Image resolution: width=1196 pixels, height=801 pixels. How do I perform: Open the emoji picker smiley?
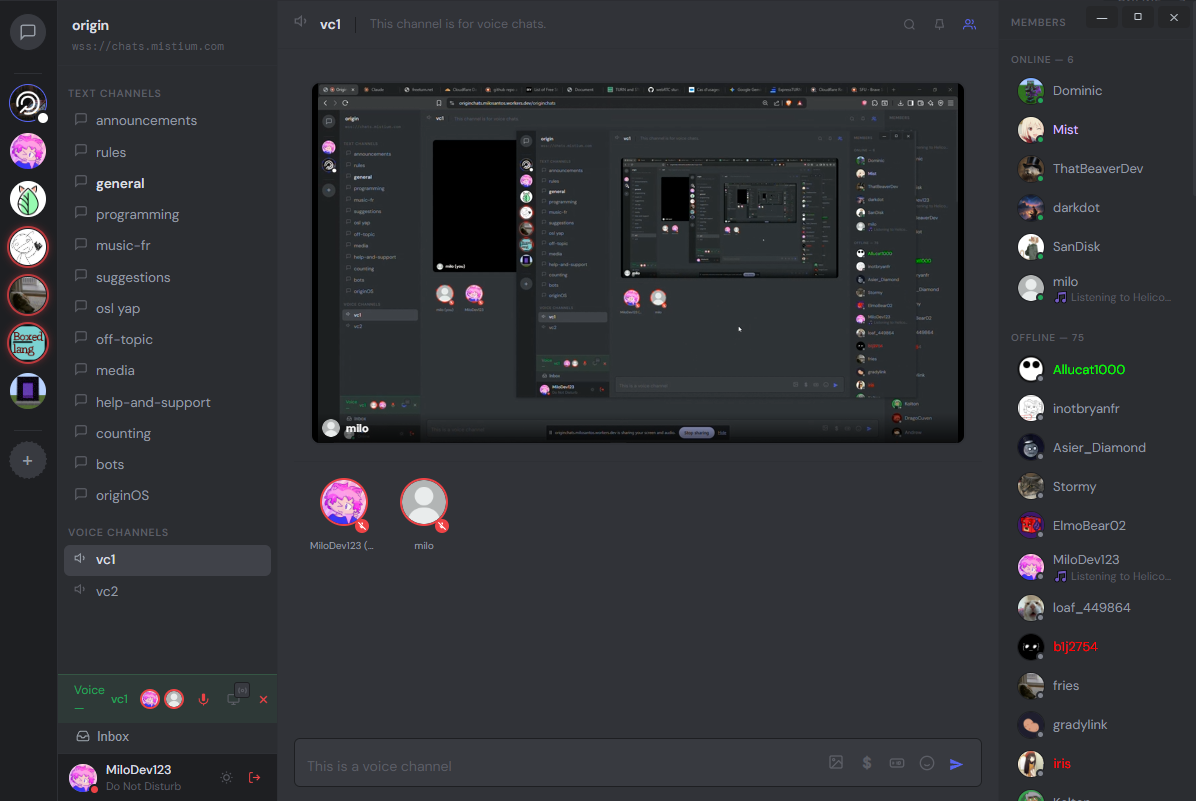(x=927, y=763)
